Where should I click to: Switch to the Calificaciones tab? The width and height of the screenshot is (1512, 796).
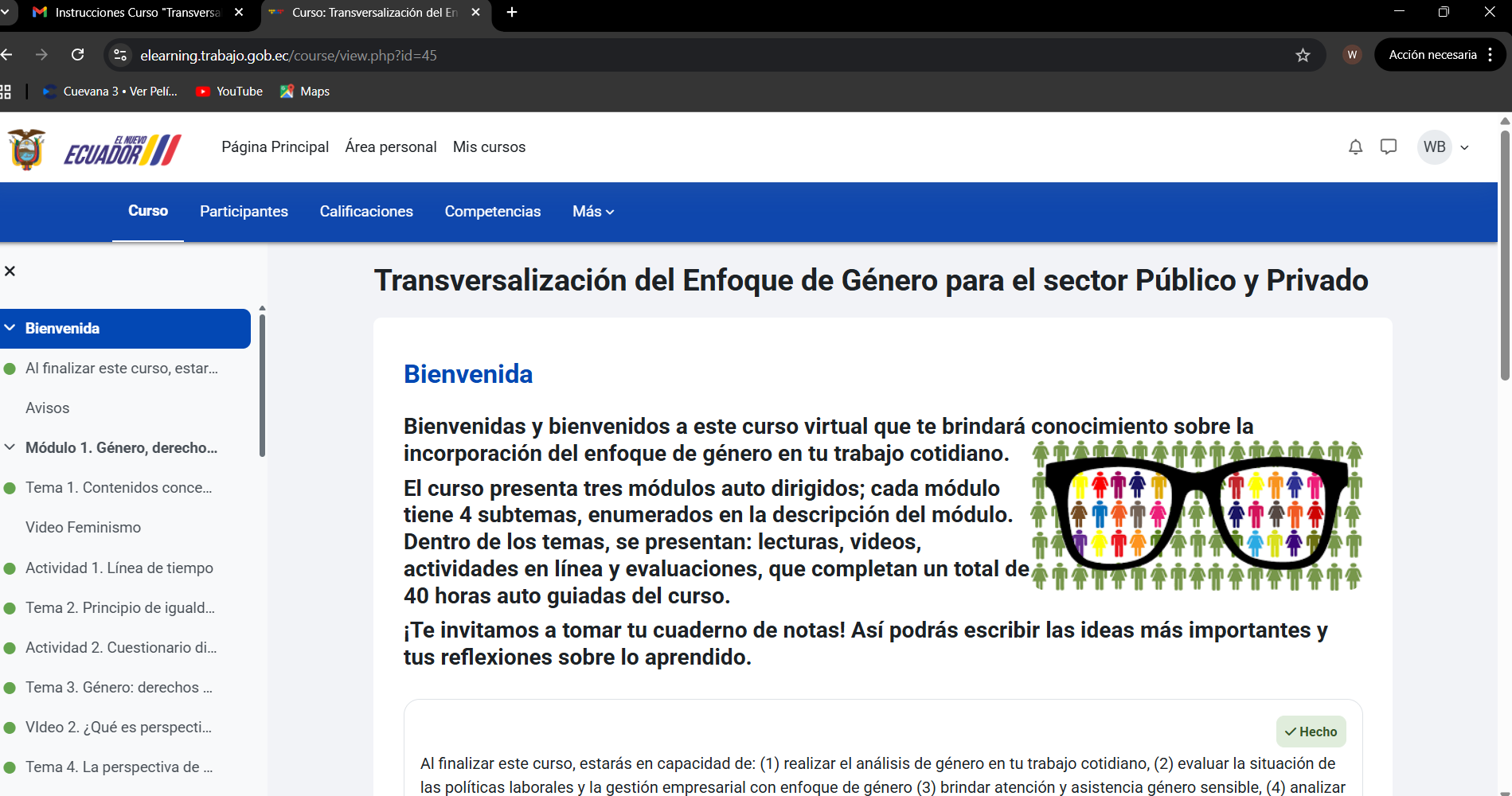point(366,212)
